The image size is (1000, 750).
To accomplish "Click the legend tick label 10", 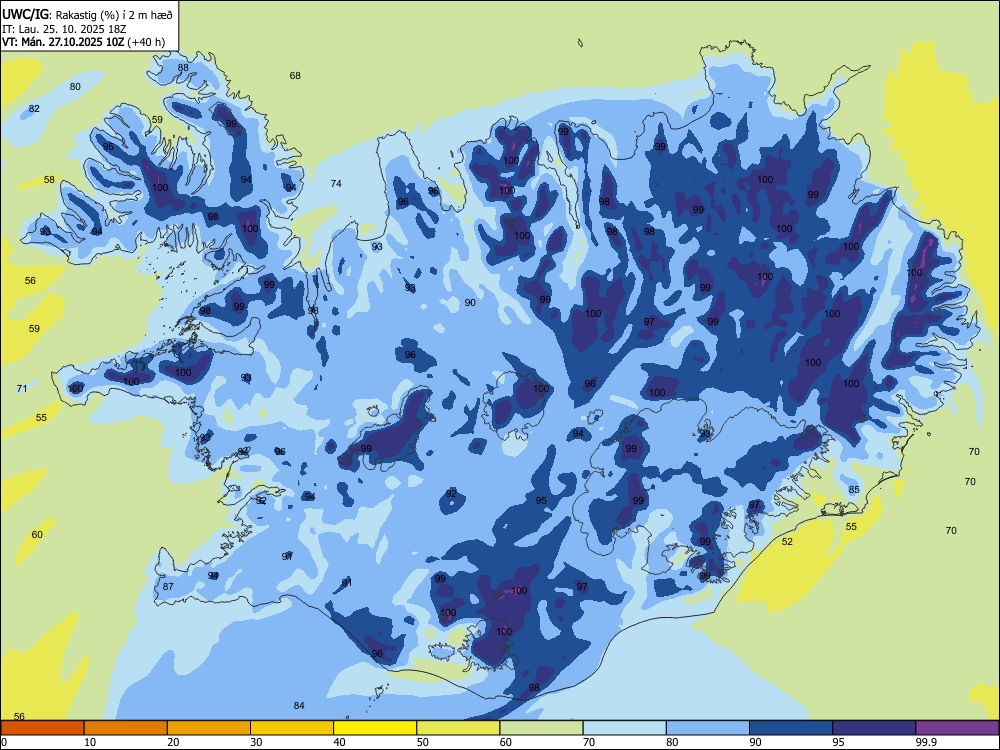I will click(x=90, y=742).
